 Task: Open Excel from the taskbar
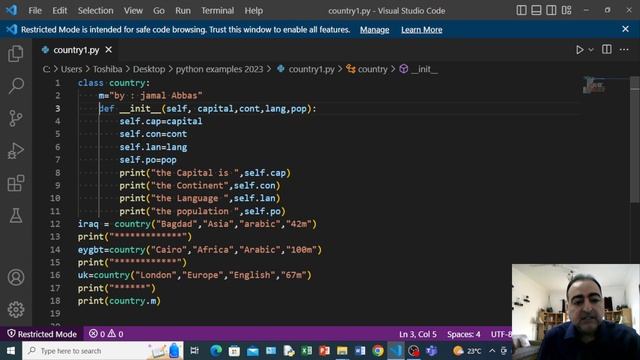click(307, 351)
